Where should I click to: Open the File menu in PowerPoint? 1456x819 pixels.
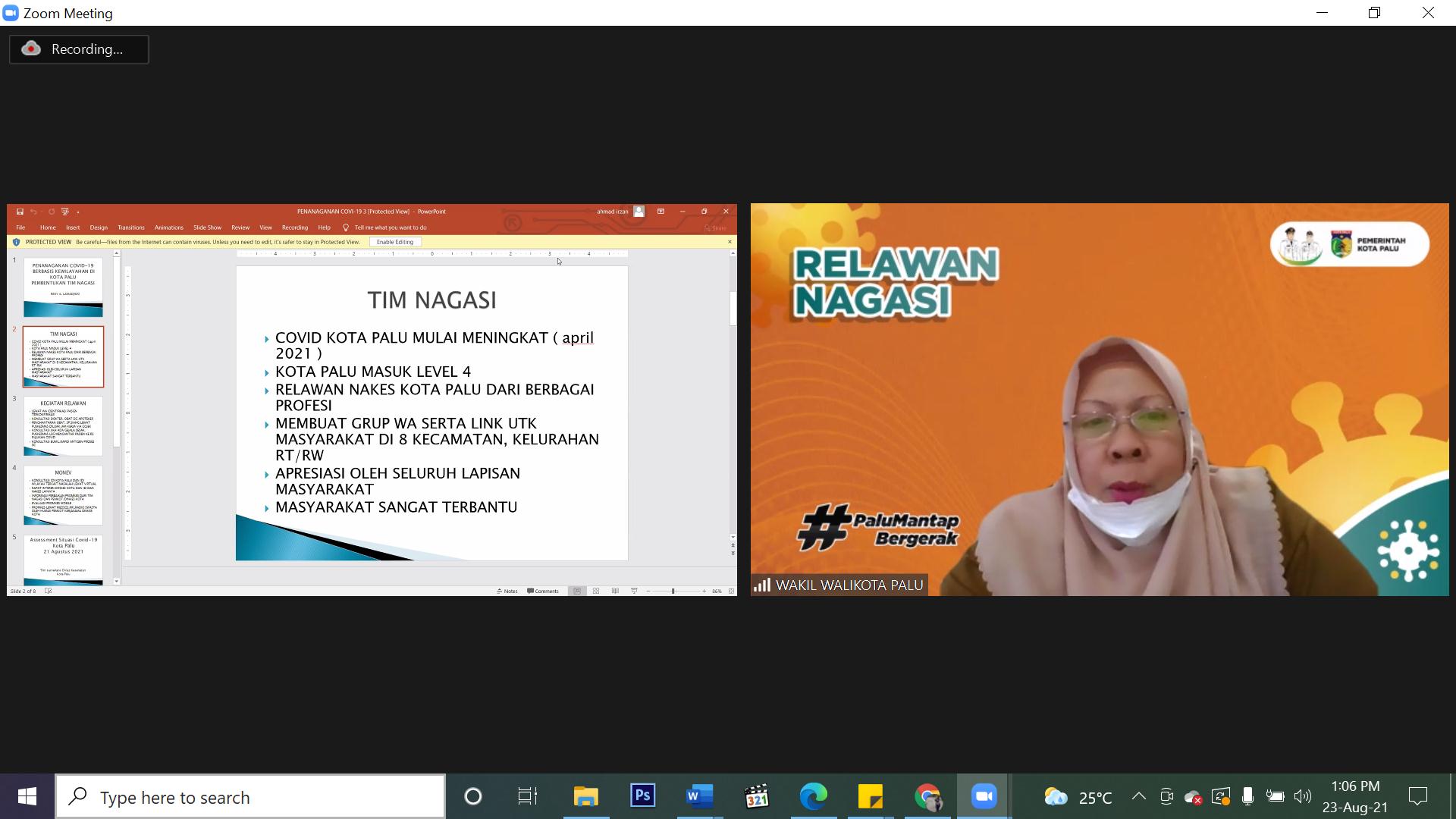point(20,227)
